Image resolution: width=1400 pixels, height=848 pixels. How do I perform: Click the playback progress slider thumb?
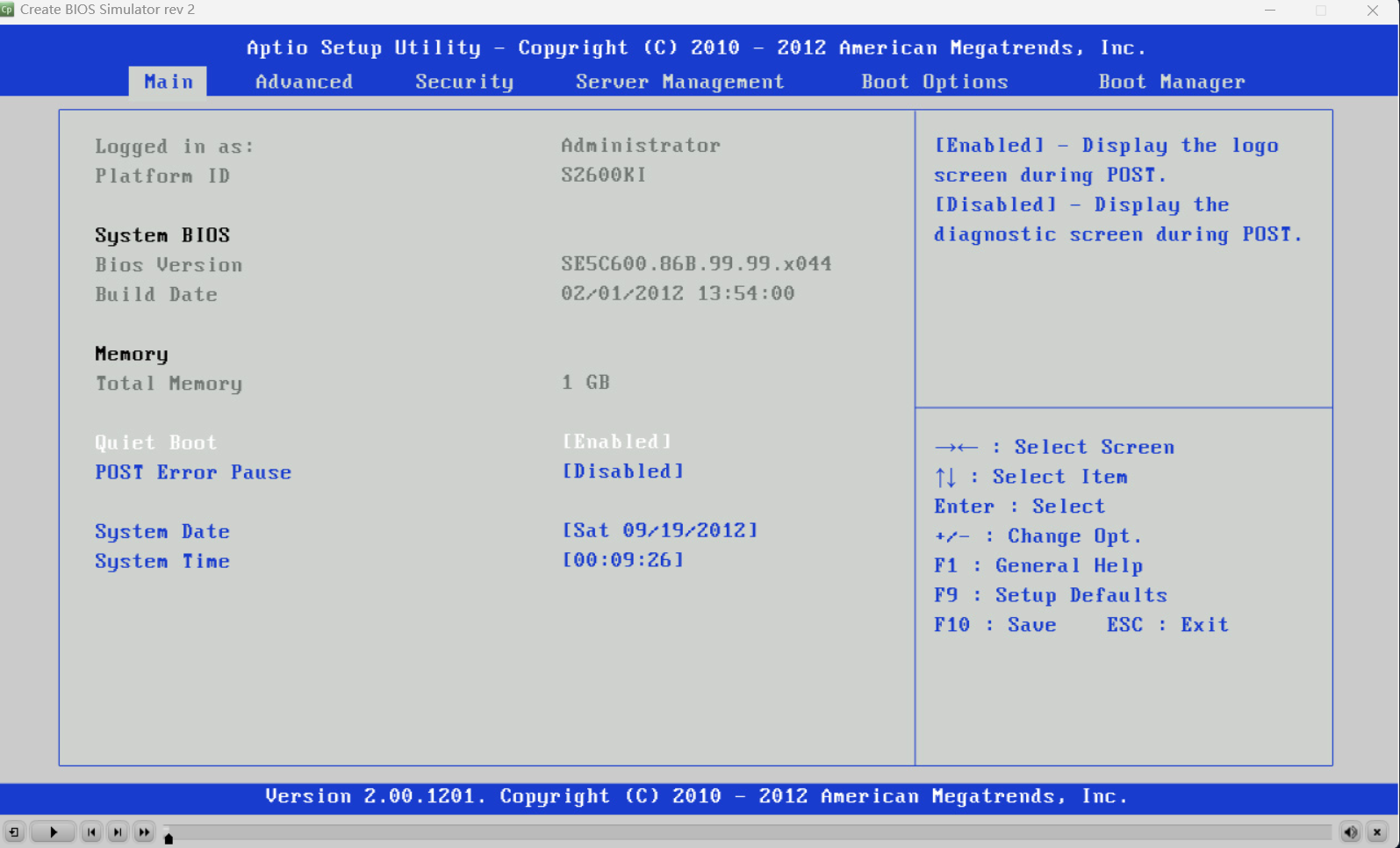tap(169, 838)
